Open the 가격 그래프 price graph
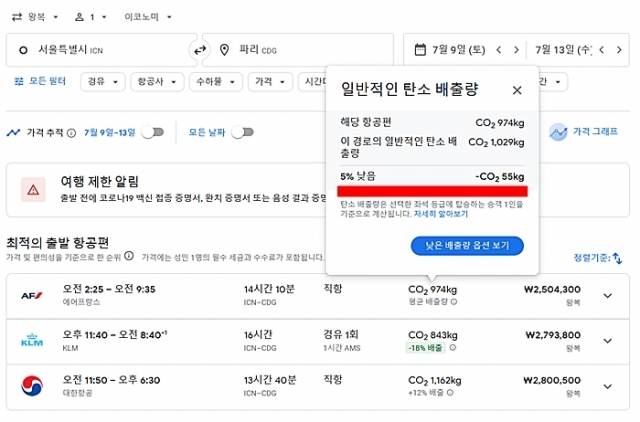Viewport: 640px width, 422px height. click(x=583, y=131)
